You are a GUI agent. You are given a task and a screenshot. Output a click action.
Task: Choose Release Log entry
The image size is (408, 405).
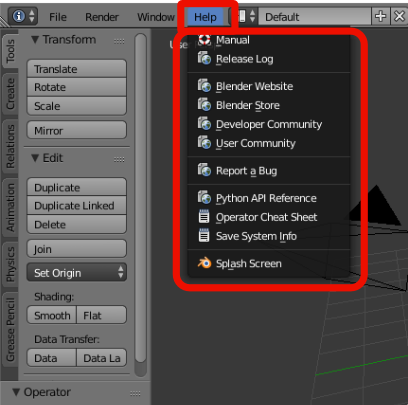[269, 59]
